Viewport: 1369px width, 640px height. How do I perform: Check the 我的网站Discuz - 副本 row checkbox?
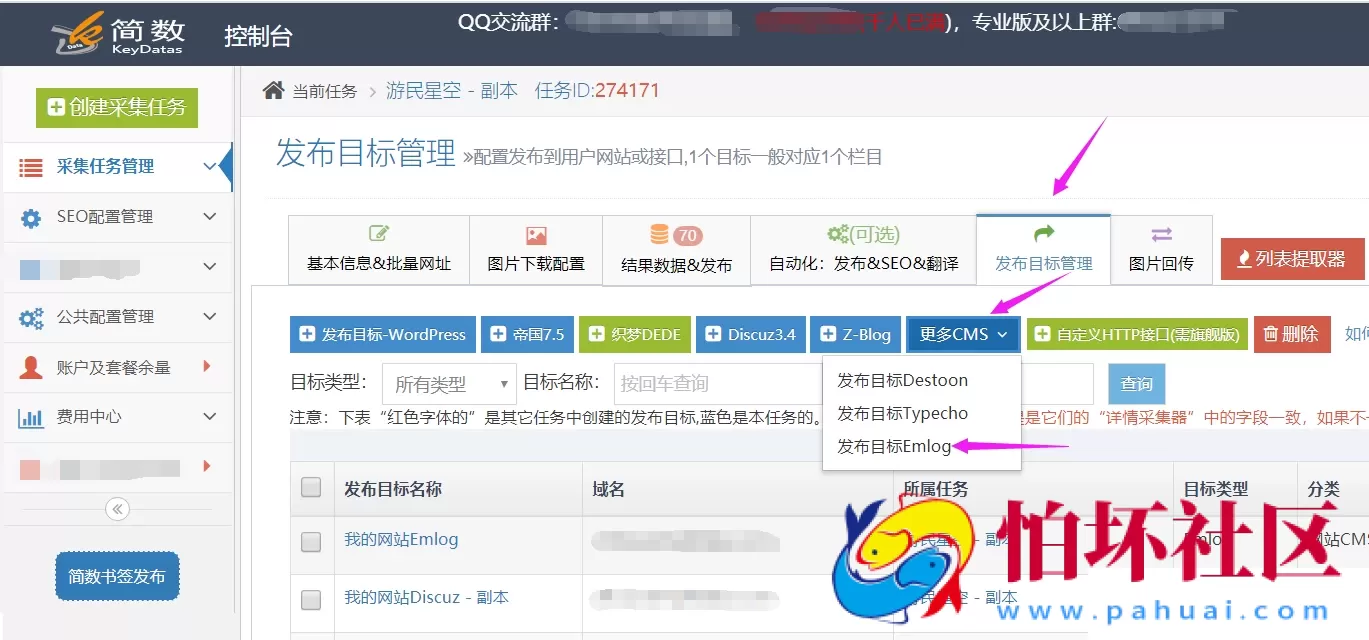click(x=311, y=599)
